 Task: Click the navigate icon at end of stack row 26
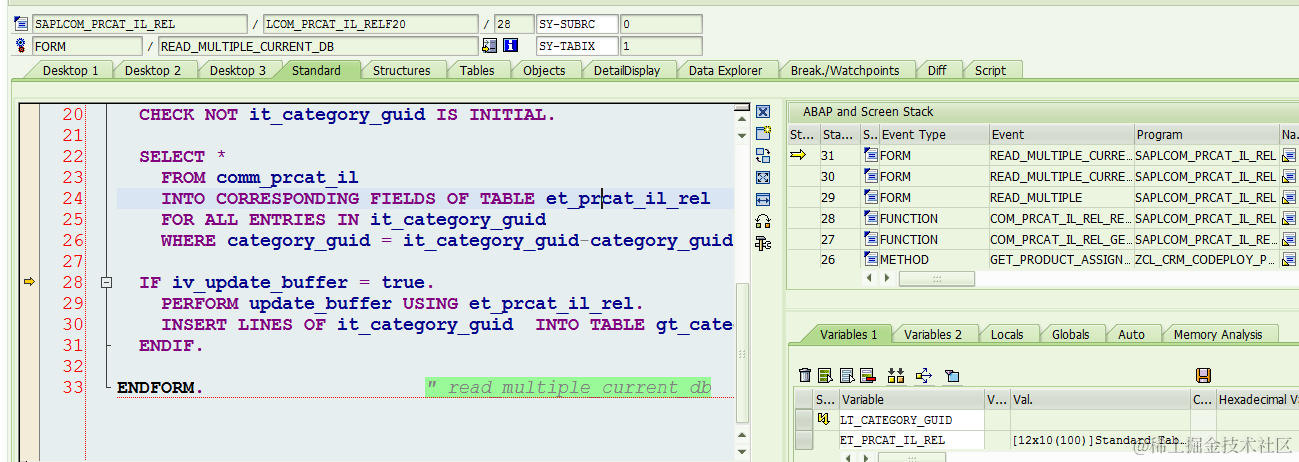pyautogui.click(x=1288, y=260)
